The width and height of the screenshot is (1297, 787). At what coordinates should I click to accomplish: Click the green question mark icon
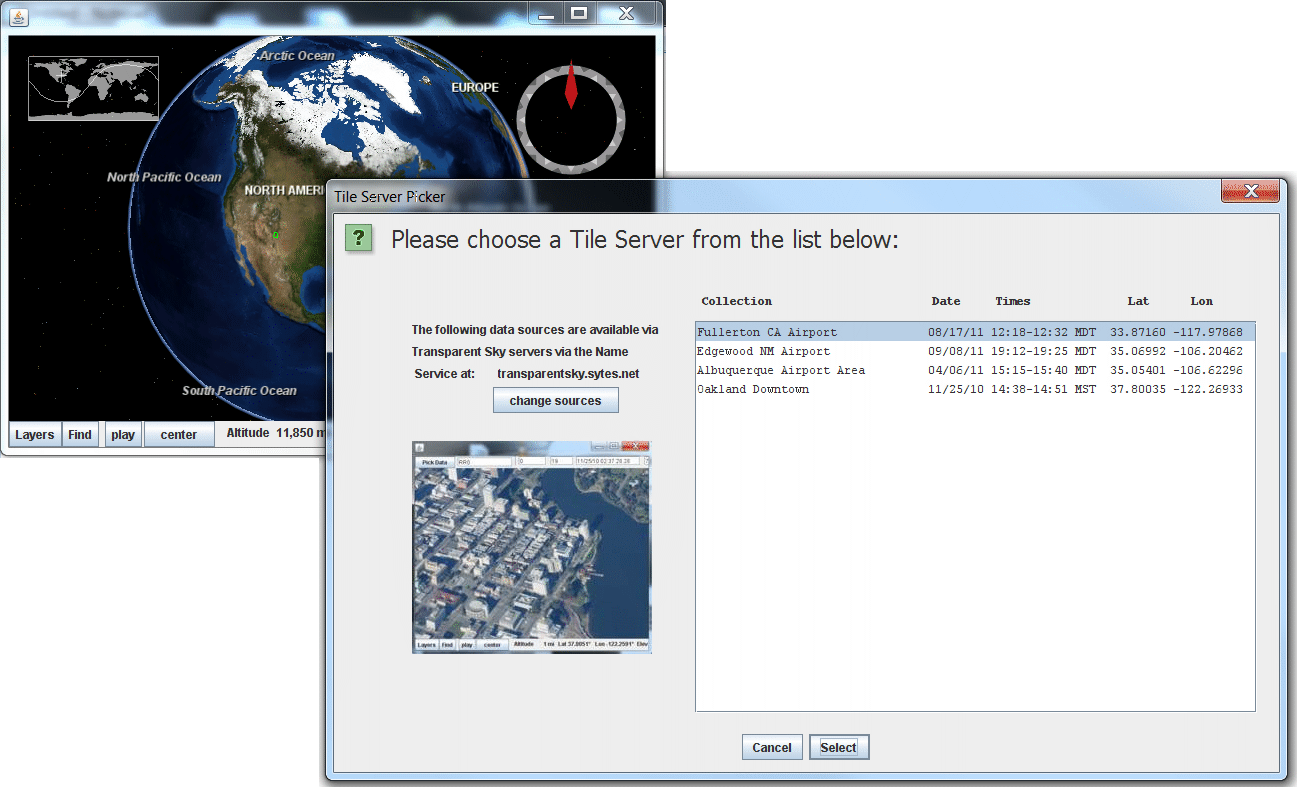point(359,238)
